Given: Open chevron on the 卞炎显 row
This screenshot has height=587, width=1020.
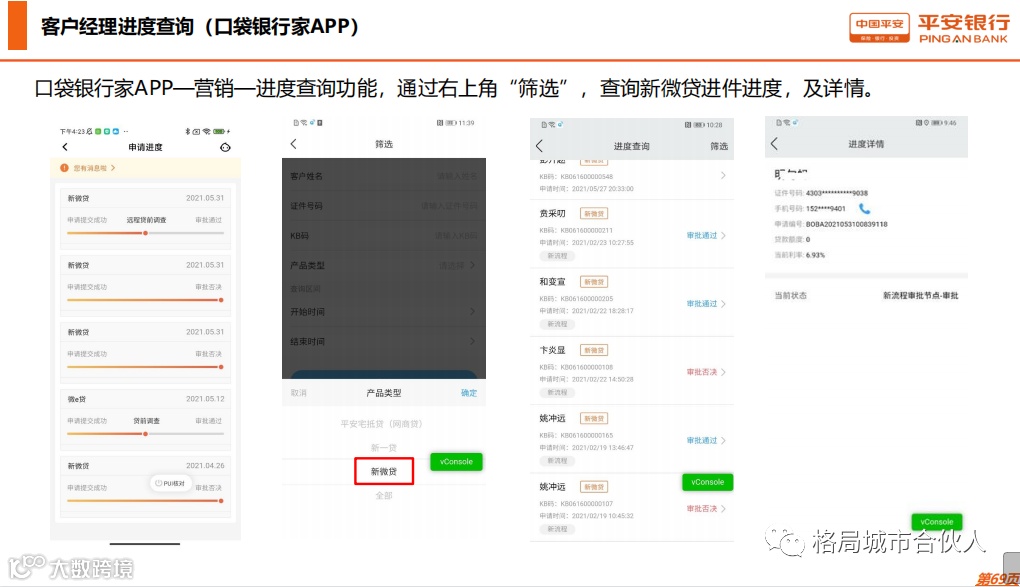Looking at the screenshot, I should click(723, 372).
